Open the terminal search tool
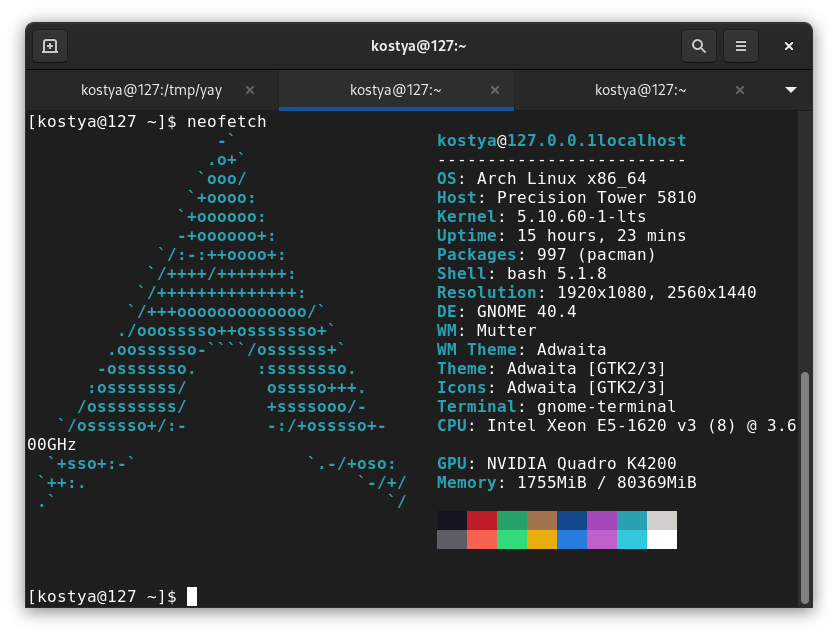 click(699, 46)
